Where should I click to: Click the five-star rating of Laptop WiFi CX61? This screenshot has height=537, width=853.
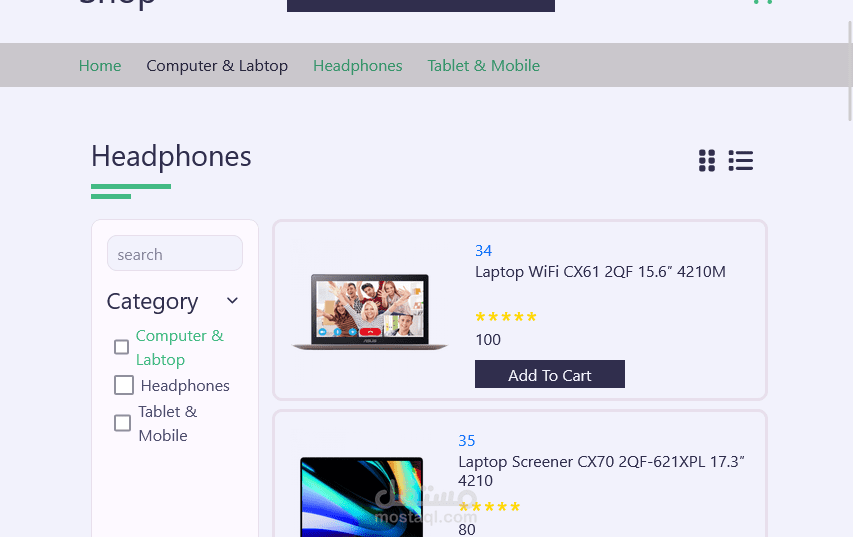tap(506, 317)
